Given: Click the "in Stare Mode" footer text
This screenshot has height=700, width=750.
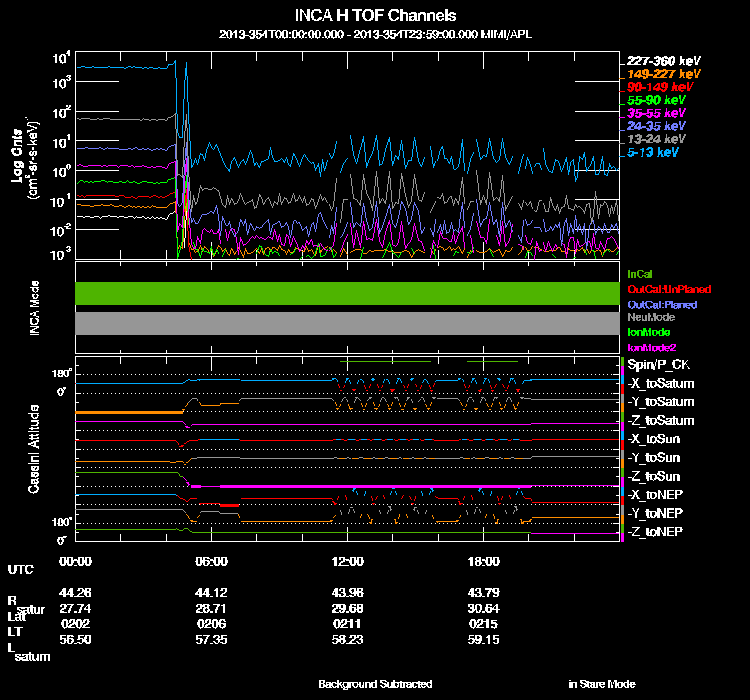Looking at the screenshot, I should point(601,684).
